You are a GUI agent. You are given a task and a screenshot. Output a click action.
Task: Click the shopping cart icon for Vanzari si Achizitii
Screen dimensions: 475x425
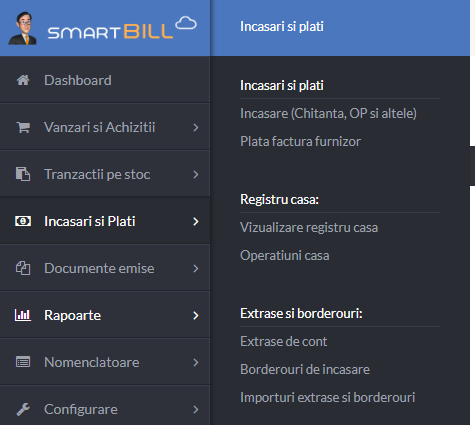coord(23,127)
